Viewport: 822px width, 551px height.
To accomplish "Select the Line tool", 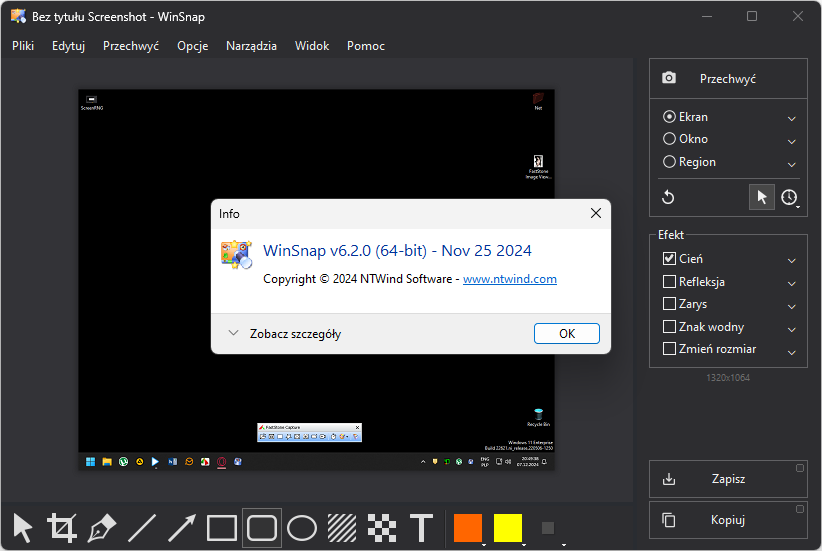I will point(142,527).
